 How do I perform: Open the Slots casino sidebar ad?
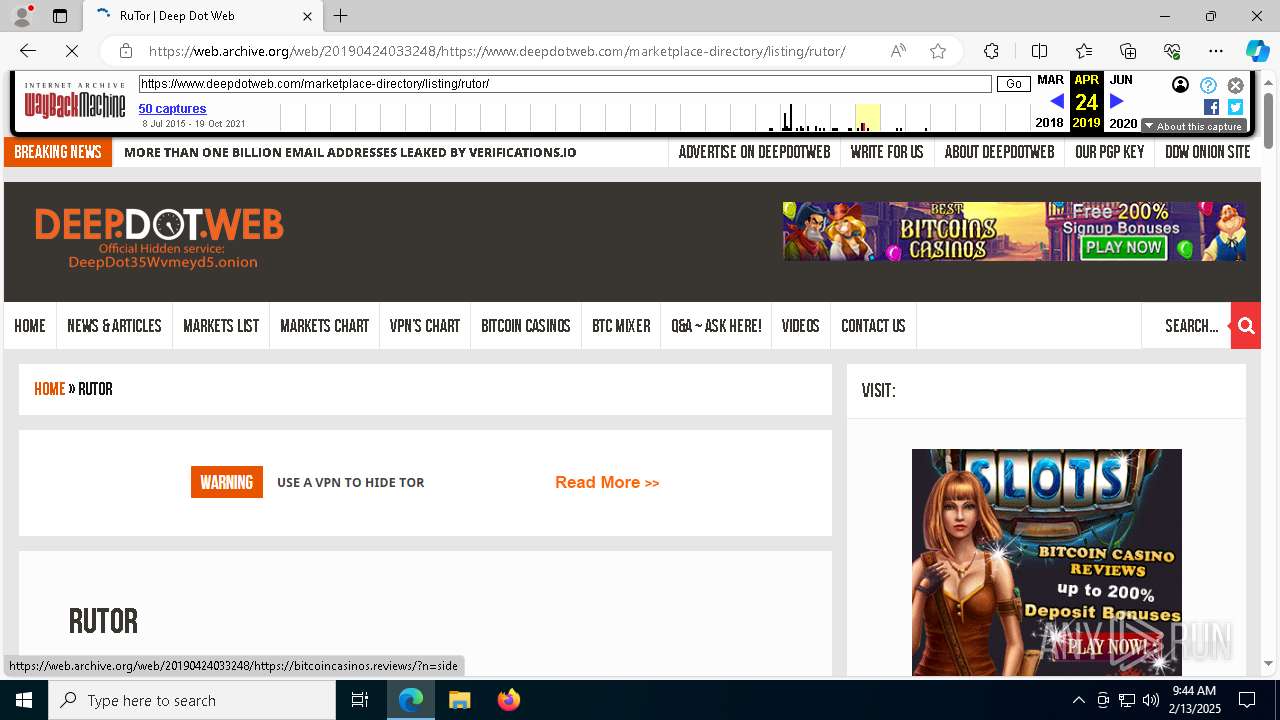pyautogui.click(x=1047, y=562)
